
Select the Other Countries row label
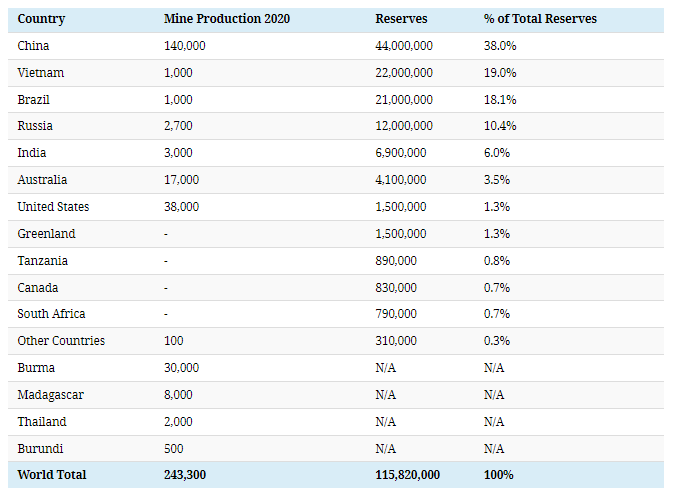click(61, 341)
